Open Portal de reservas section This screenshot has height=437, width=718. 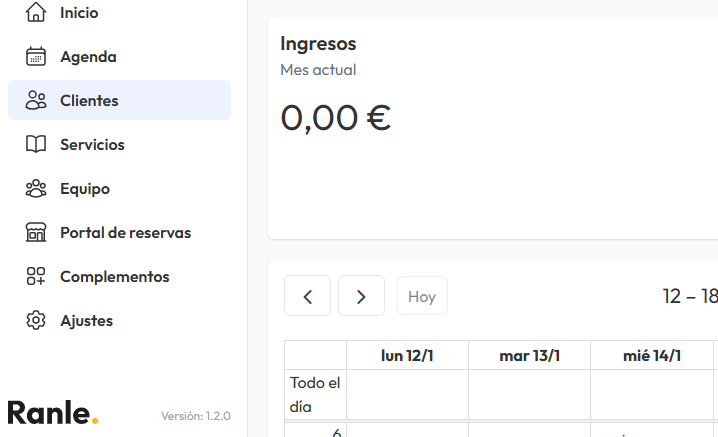[125, 233]
